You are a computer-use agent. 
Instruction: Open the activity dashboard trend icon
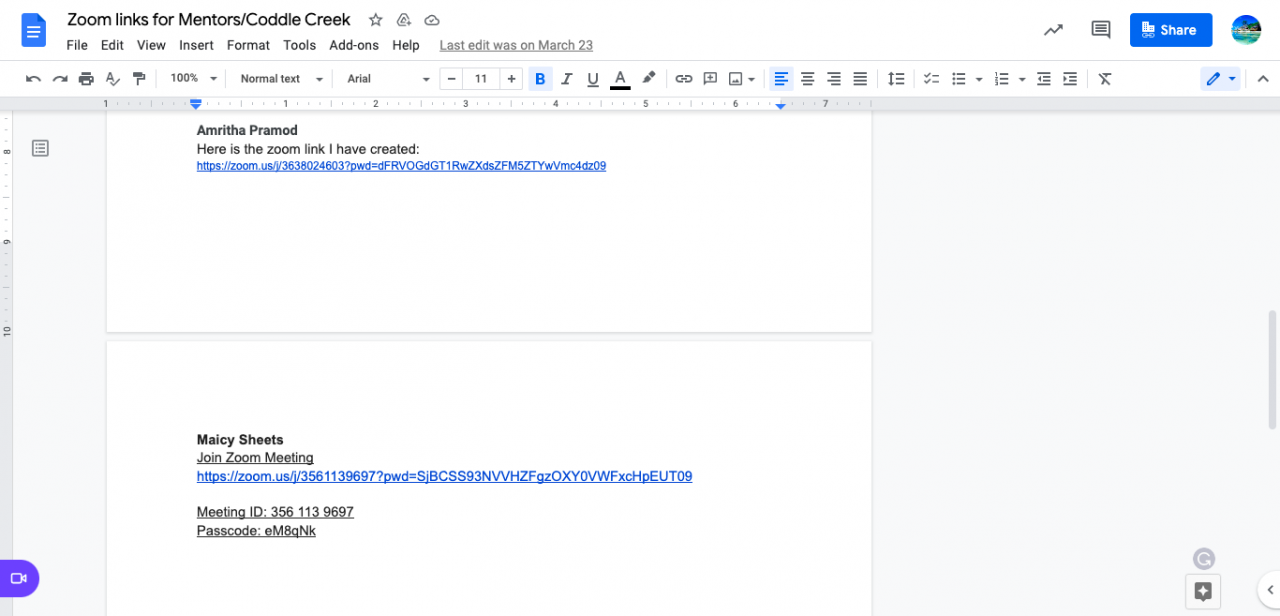point(1053,30)
